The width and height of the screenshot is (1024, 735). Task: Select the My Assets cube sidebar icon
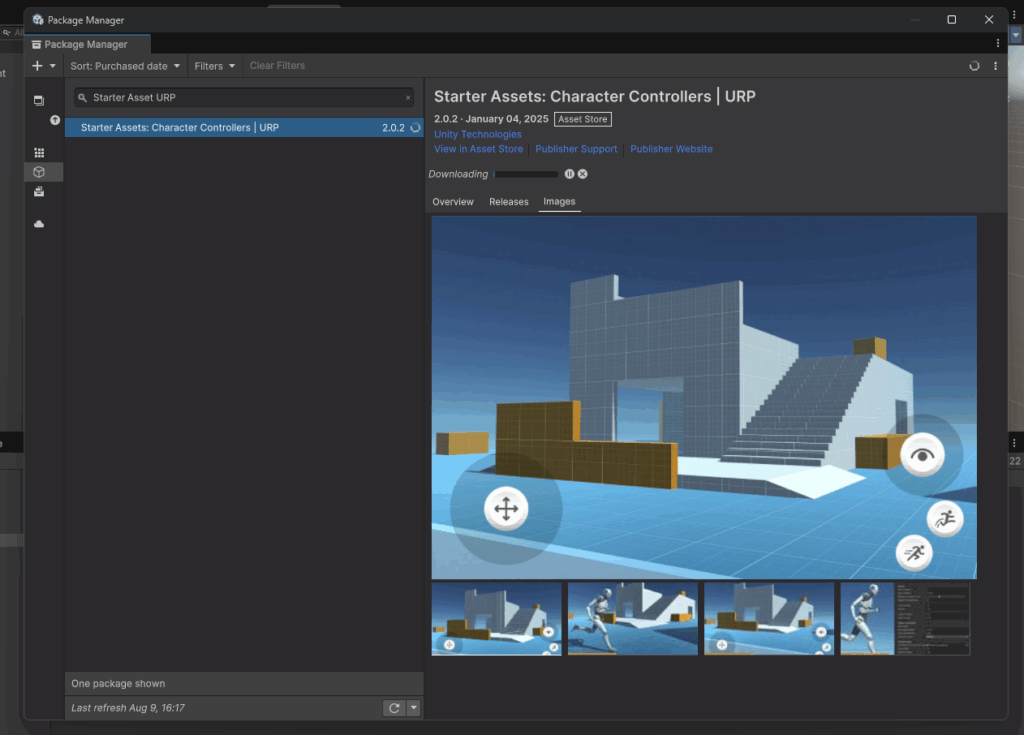pos(39,172)
